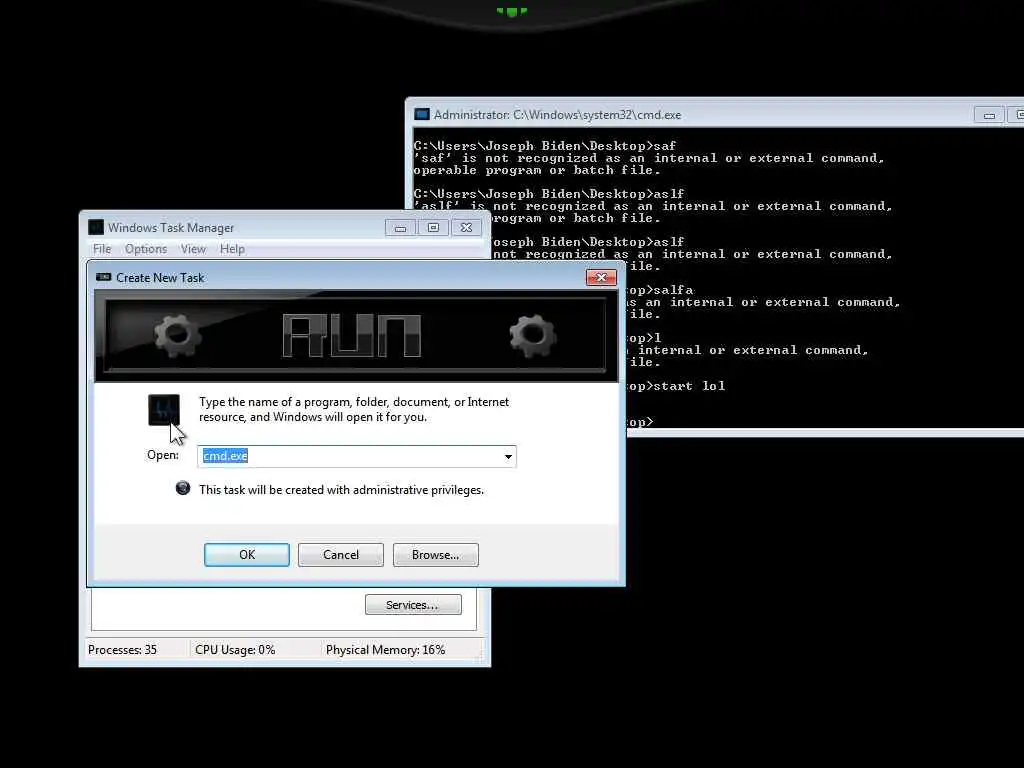This screenshot has width=1024, height=768.
Task: Minimize the Administrator cmd.exe window
Action: coord(989,116)
